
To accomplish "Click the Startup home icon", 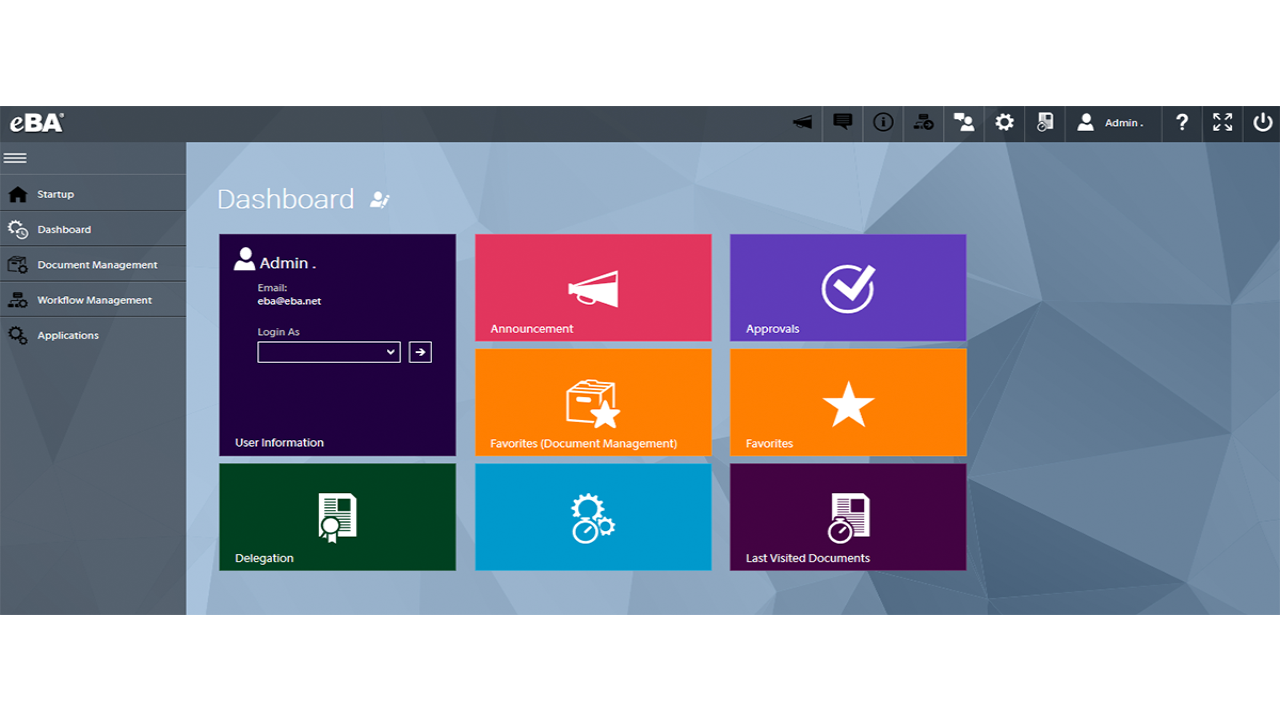I will point(18,194).
